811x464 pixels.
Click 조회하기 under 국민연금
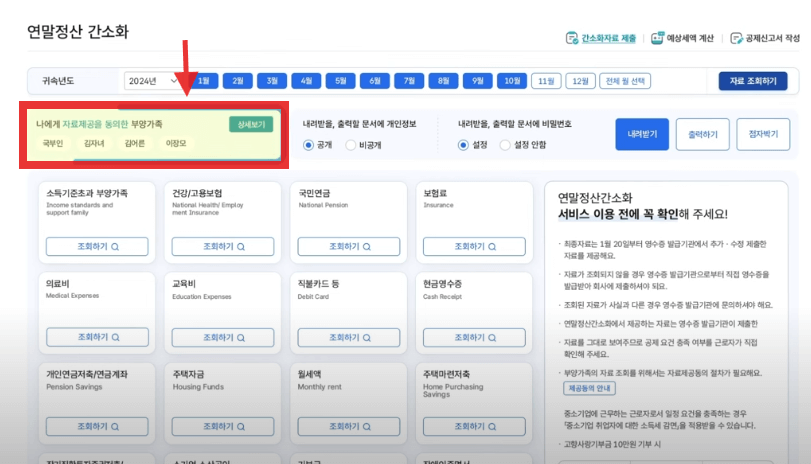[x=349, y=247]
